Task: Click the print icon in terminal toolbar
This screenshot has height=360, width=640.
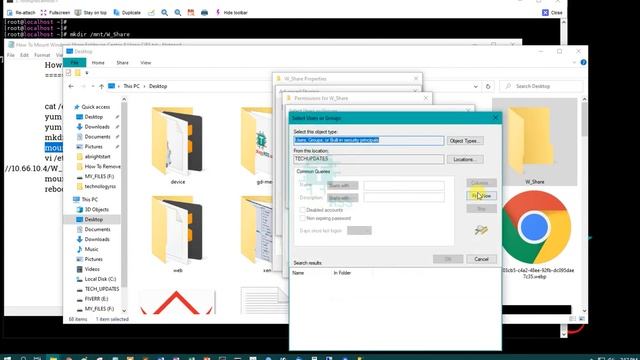Action: (x=204, y=13)
